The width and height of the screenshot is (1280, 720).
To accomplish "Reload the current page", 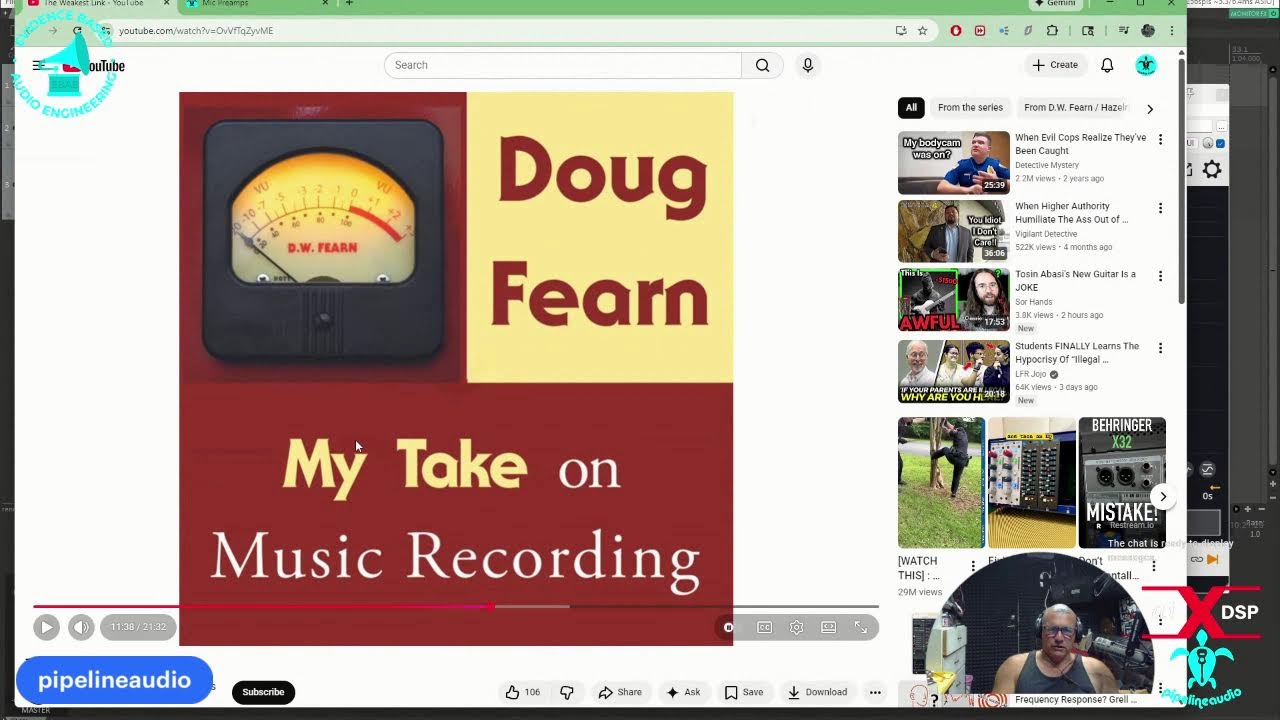I will coord(77,31).
